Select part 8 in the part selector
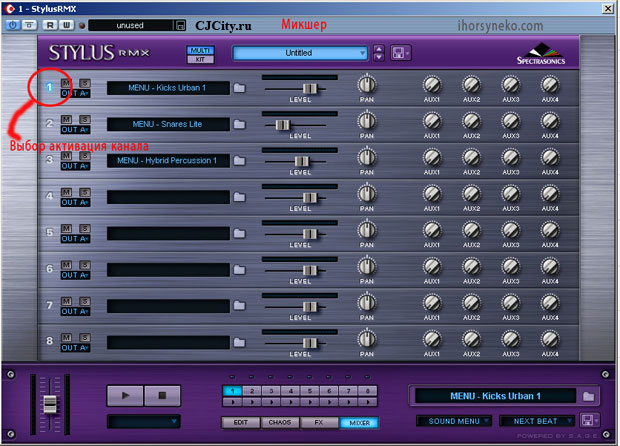Image resolution: width=620 pixels, height=446 pixels. click(x=368, y=391)
